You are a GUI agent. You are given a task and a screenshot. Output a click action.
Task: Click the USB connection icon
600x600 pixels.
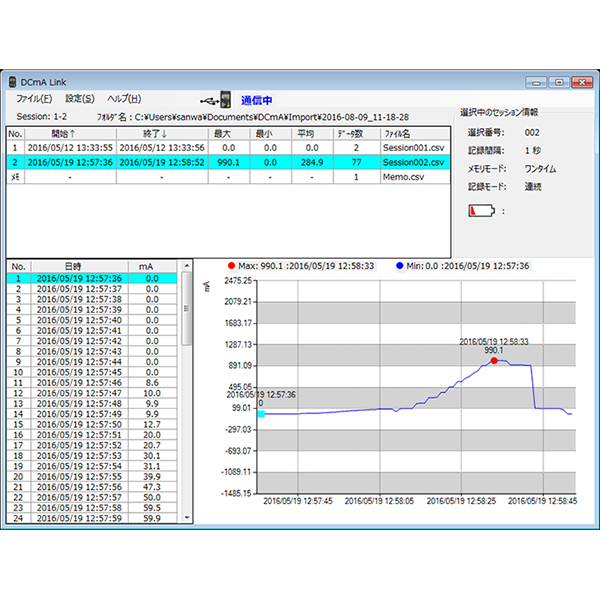pos(207,100)
